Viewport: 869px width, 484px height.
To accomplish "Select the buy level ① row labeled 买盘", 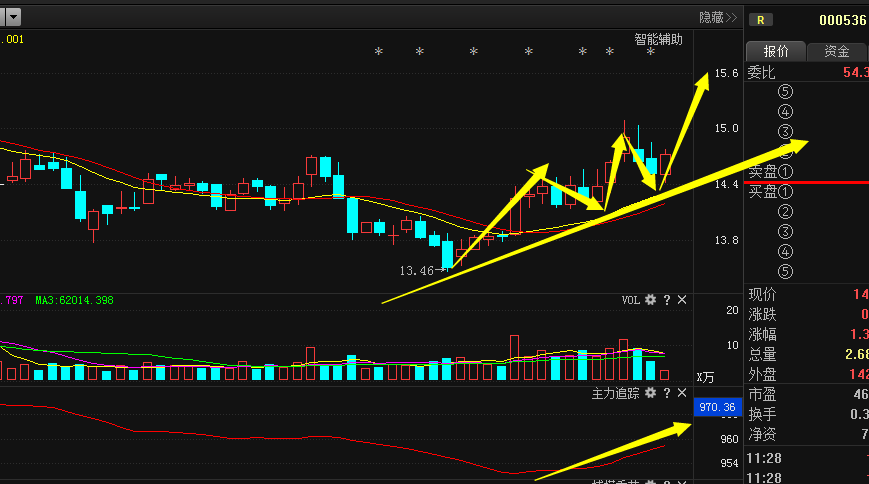I will click(x=770, y=191).
